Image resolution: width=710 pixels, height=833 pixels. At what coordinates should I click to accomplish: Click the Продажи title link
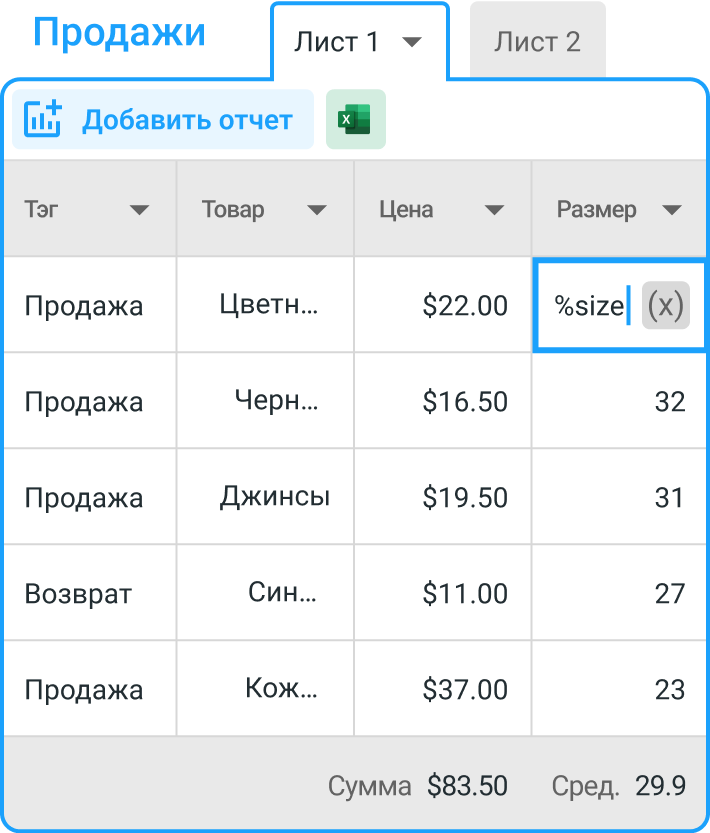[x=119, y=32]
